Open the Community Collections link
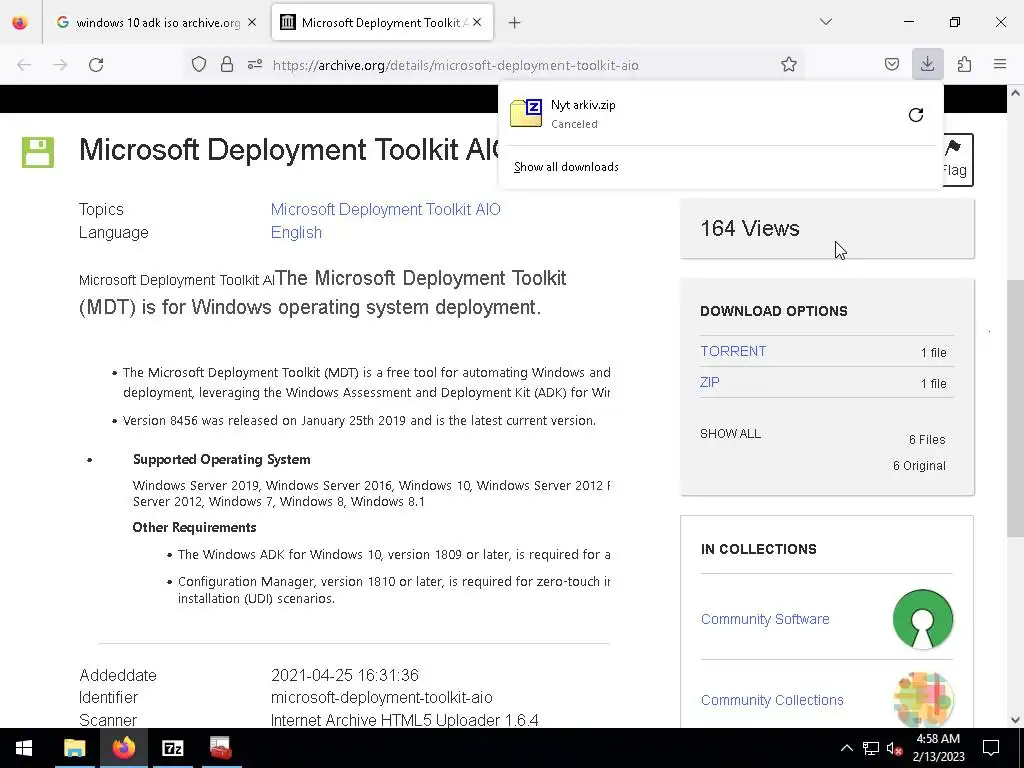The width and height of the screenshot is (1024, 768). tap(772, 700)
